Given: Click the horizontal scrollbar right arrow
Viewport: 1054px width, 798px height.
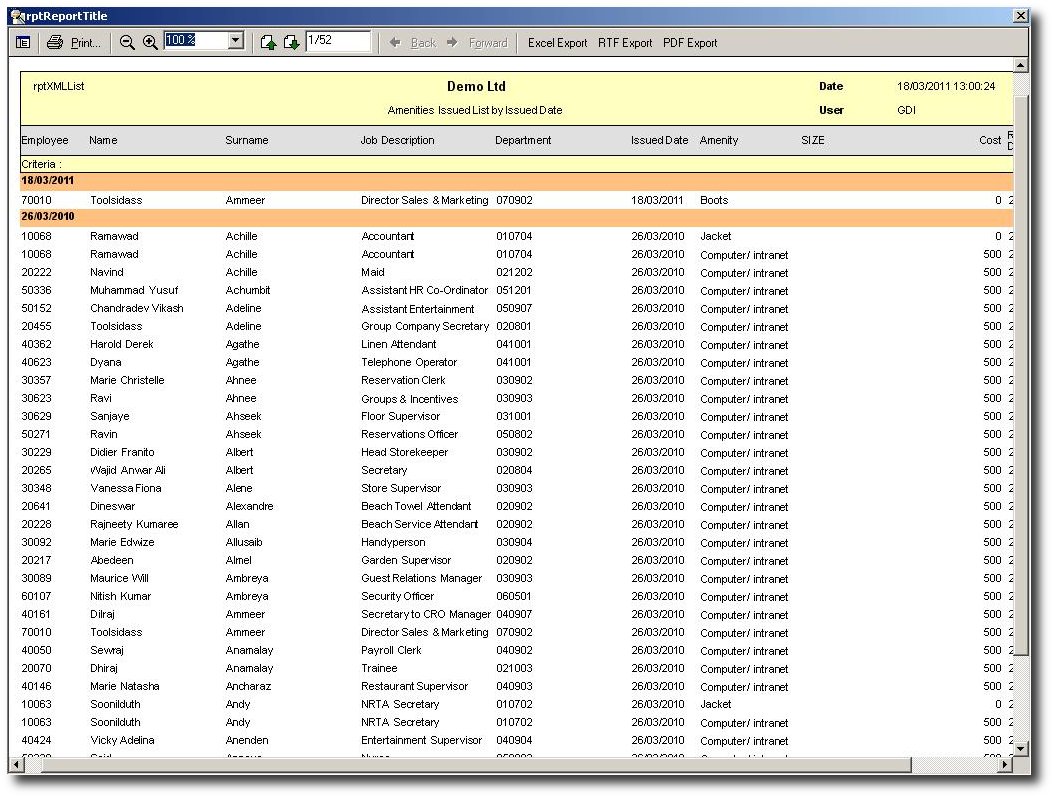Looking at the screenshot, I should [1004, 765].
